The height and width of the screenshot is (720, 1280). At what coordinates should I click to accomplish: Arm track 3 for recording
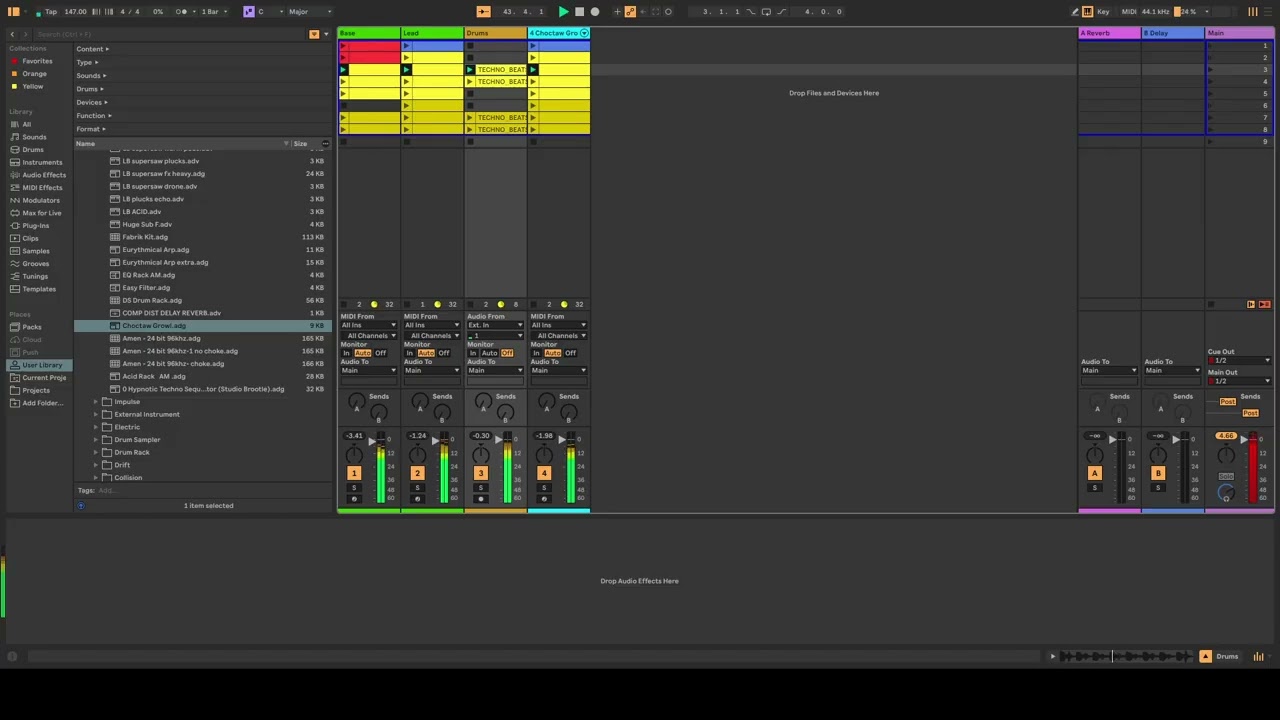[x=481, y=499]
